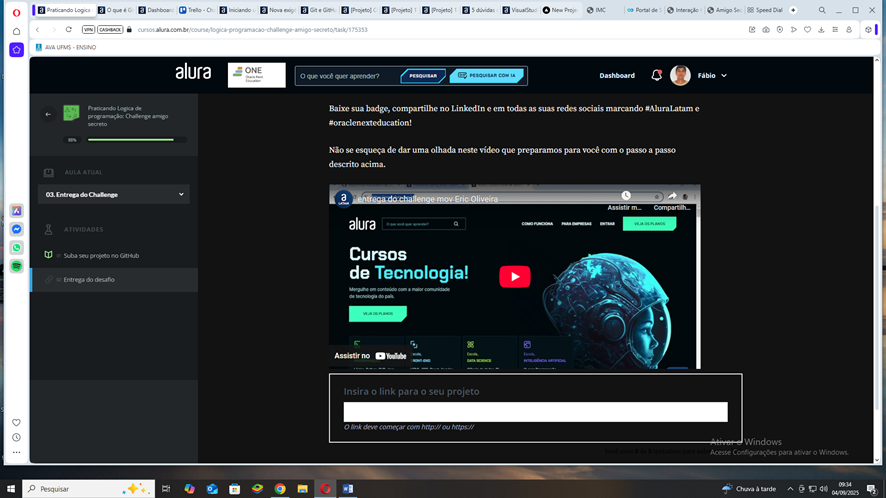886x498 pixels.
Task: Switch to VisualStudio tab
Action: pyautogui.click(x=519, y=10)
